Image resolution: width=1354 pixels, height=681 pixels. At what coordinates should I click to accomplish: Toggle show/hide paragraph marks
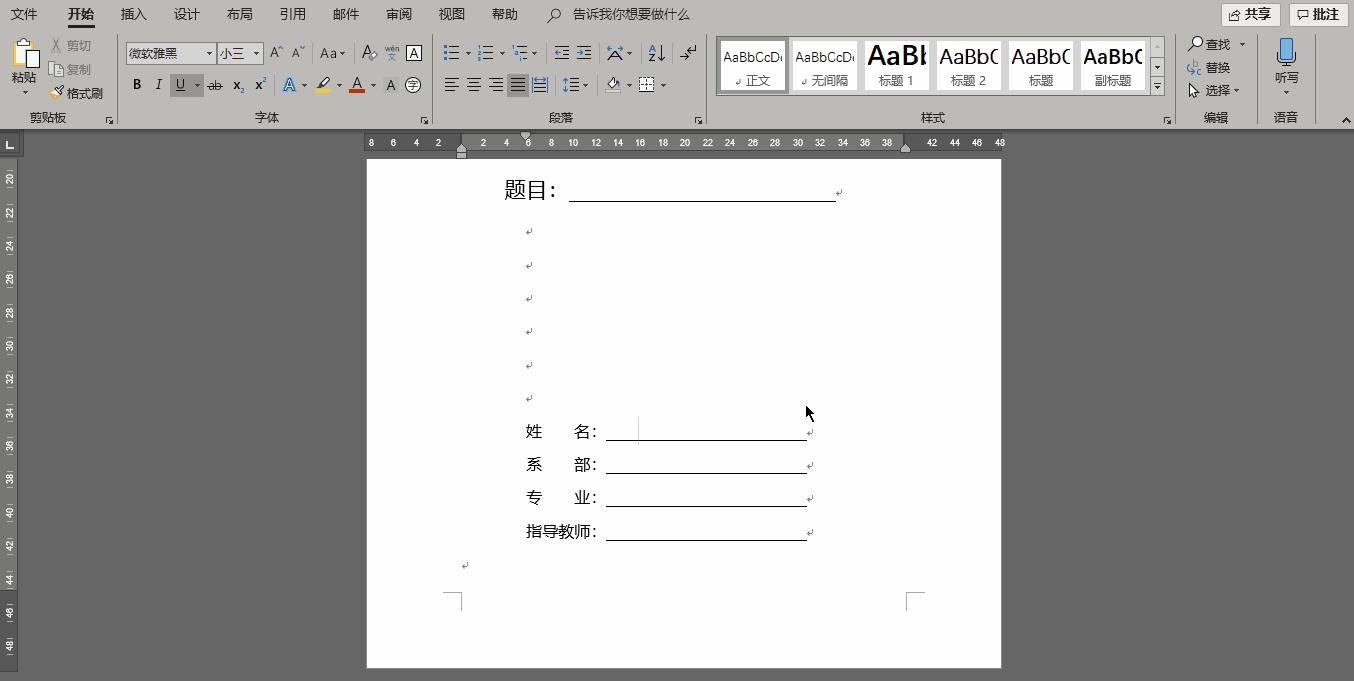click(x=688, y=52)
